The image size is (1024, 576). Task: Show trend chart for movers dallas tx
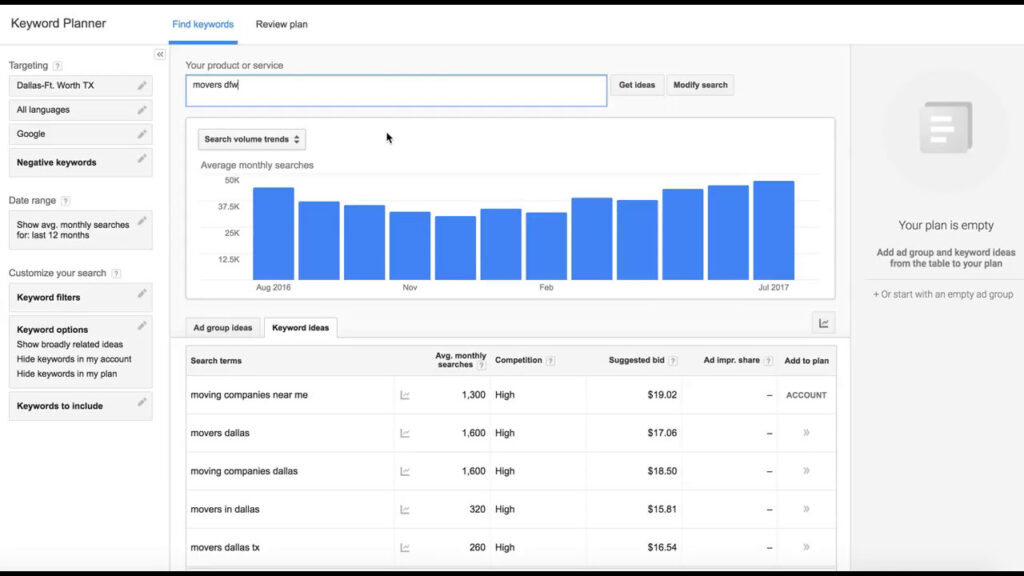pos(405,548)
